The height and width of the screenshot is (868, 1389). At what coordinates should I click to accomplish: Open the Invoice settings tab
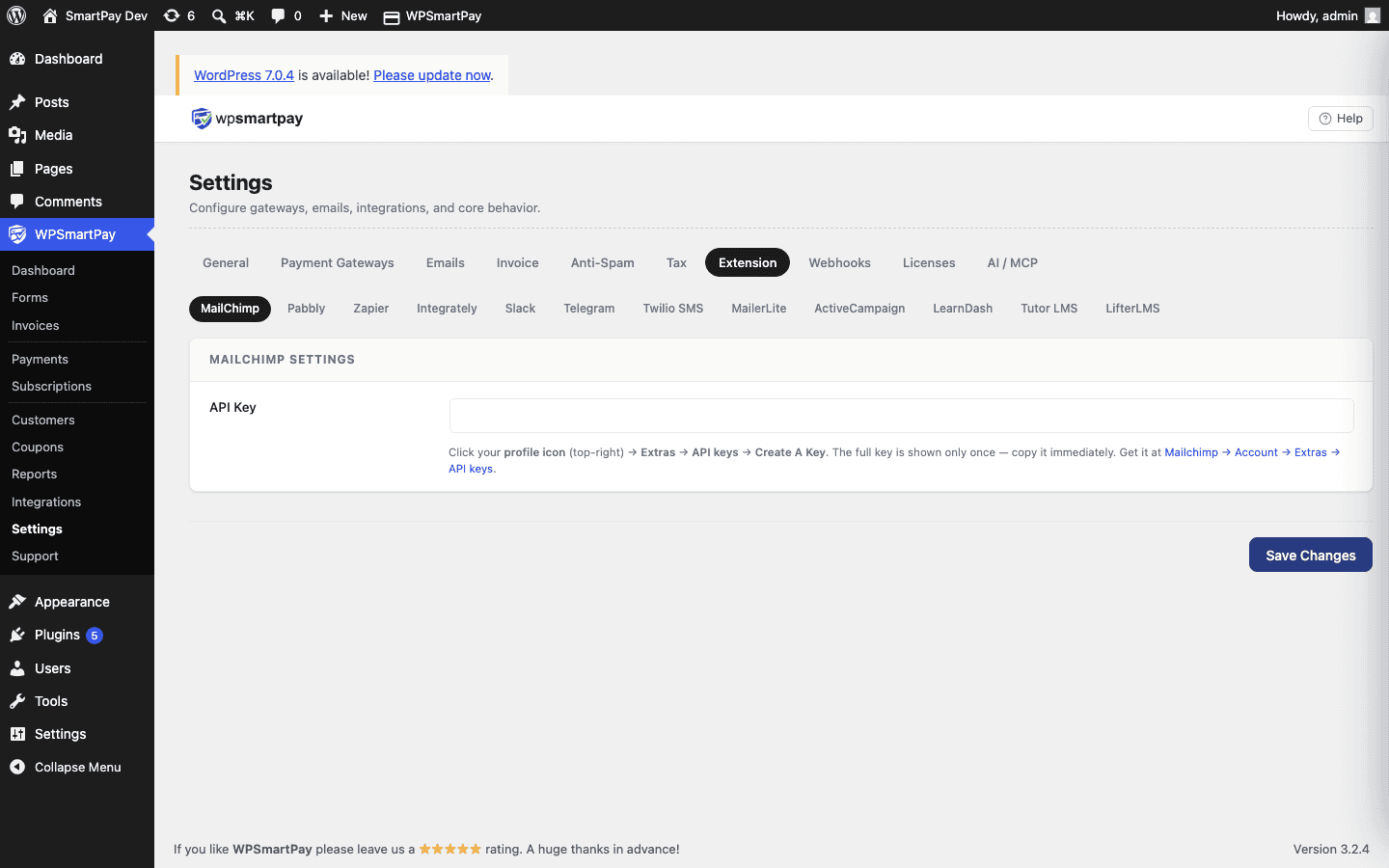coord(518,262)
